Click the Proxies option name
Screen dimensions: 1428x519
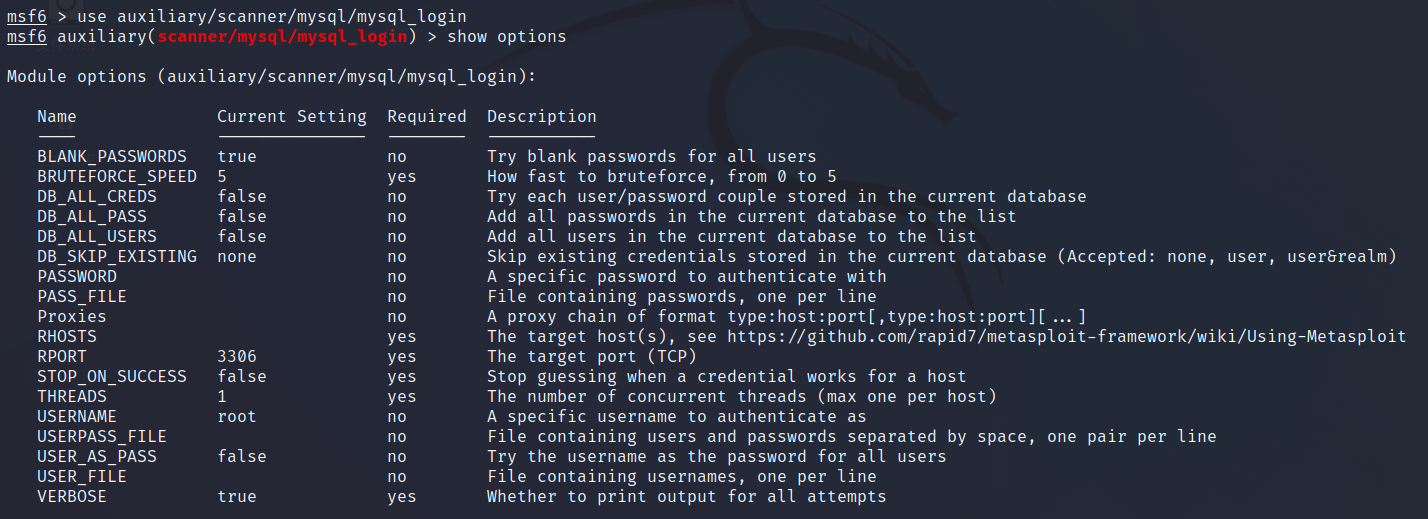click(x=72, y=317)
